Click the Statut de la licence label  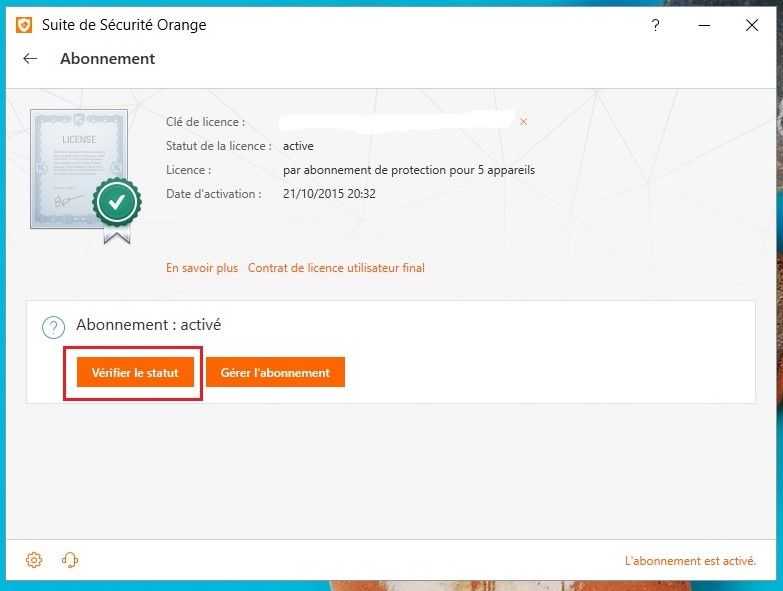pyautogui.click(x=219, y=146)
